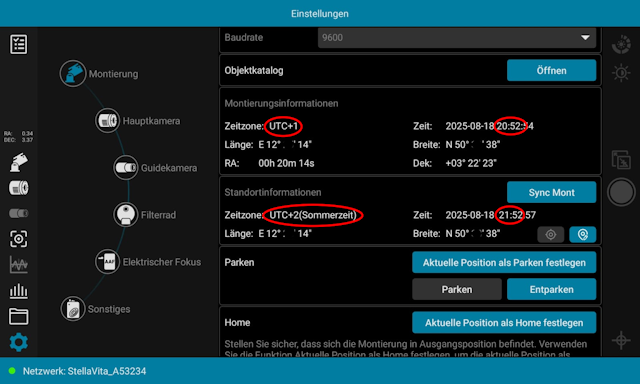Open the file folder icon in the left sidebar

19,316
